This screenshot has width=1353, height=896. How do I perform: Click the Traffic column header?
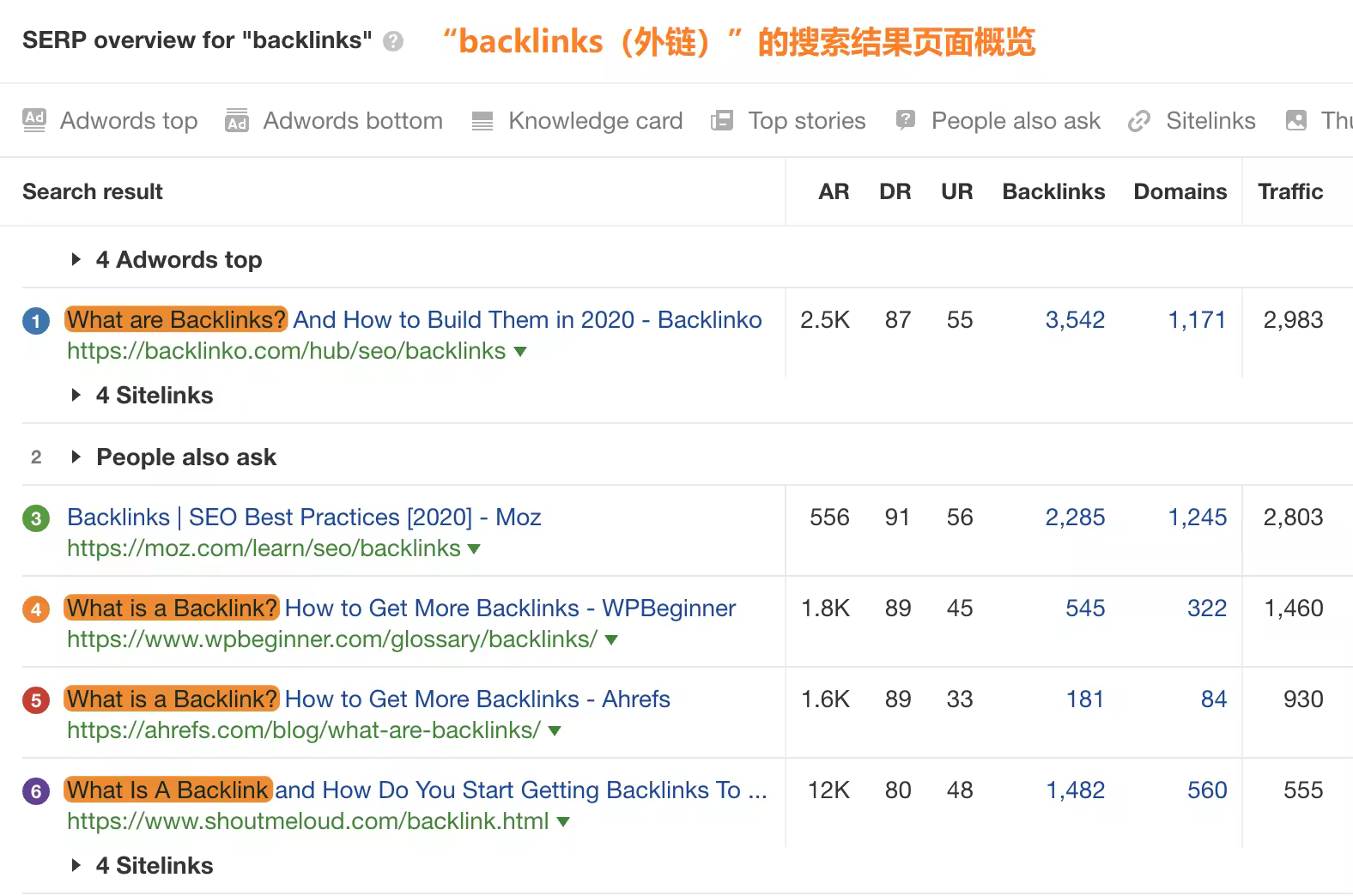tap(1290, 191)
